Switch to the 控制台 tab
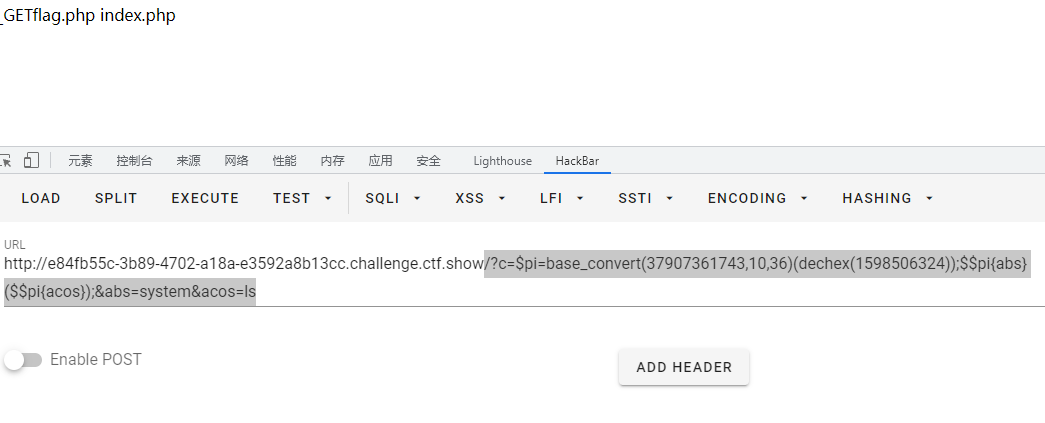The width and height of the screenshot is (1045, 423). coord(134,161)
